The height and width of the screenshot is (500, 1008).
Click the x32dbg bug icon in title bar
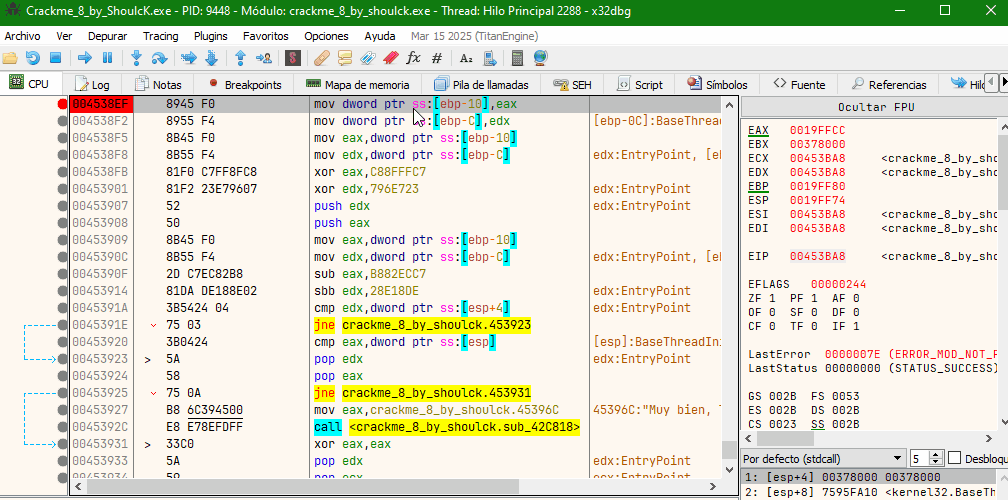(x=12, y=10)
